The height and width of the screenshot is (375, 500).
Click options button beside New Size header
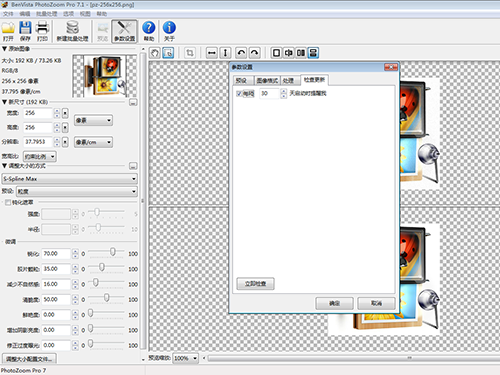tap(133, 102)
